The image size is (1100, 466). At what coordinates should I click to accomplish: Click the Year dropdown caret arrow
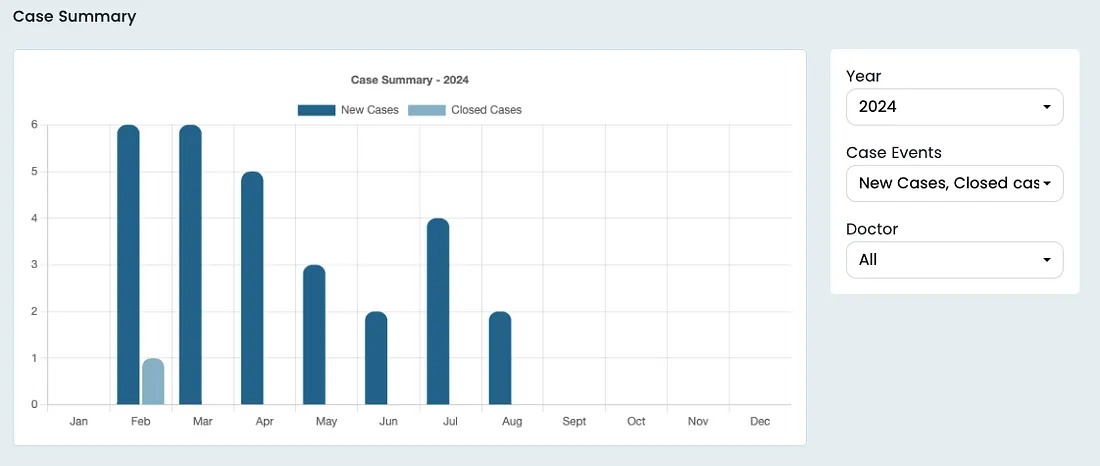click(1046, 107)
